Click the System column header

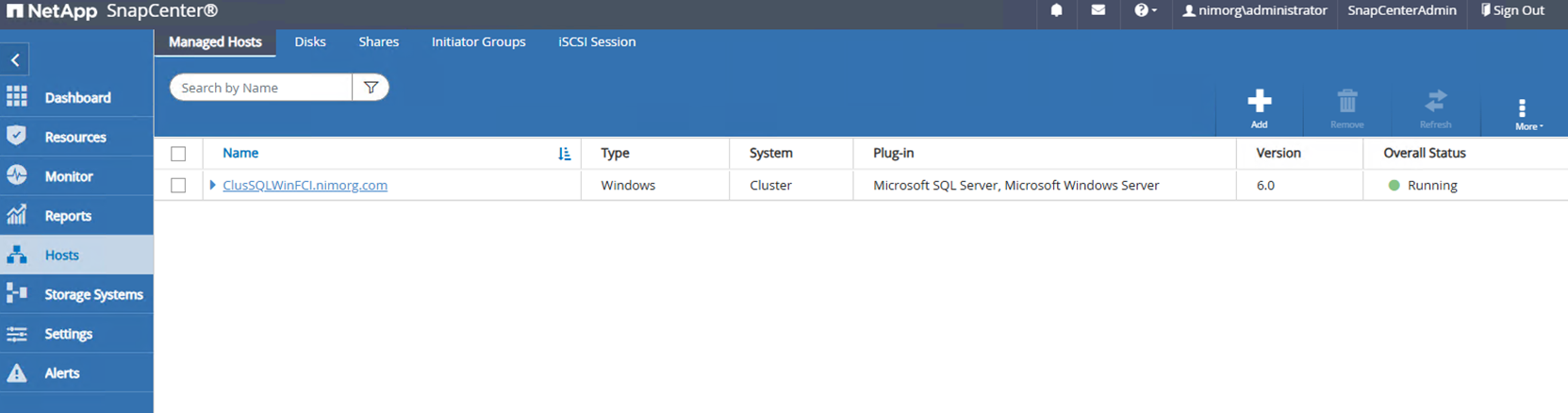pos(770,153)
